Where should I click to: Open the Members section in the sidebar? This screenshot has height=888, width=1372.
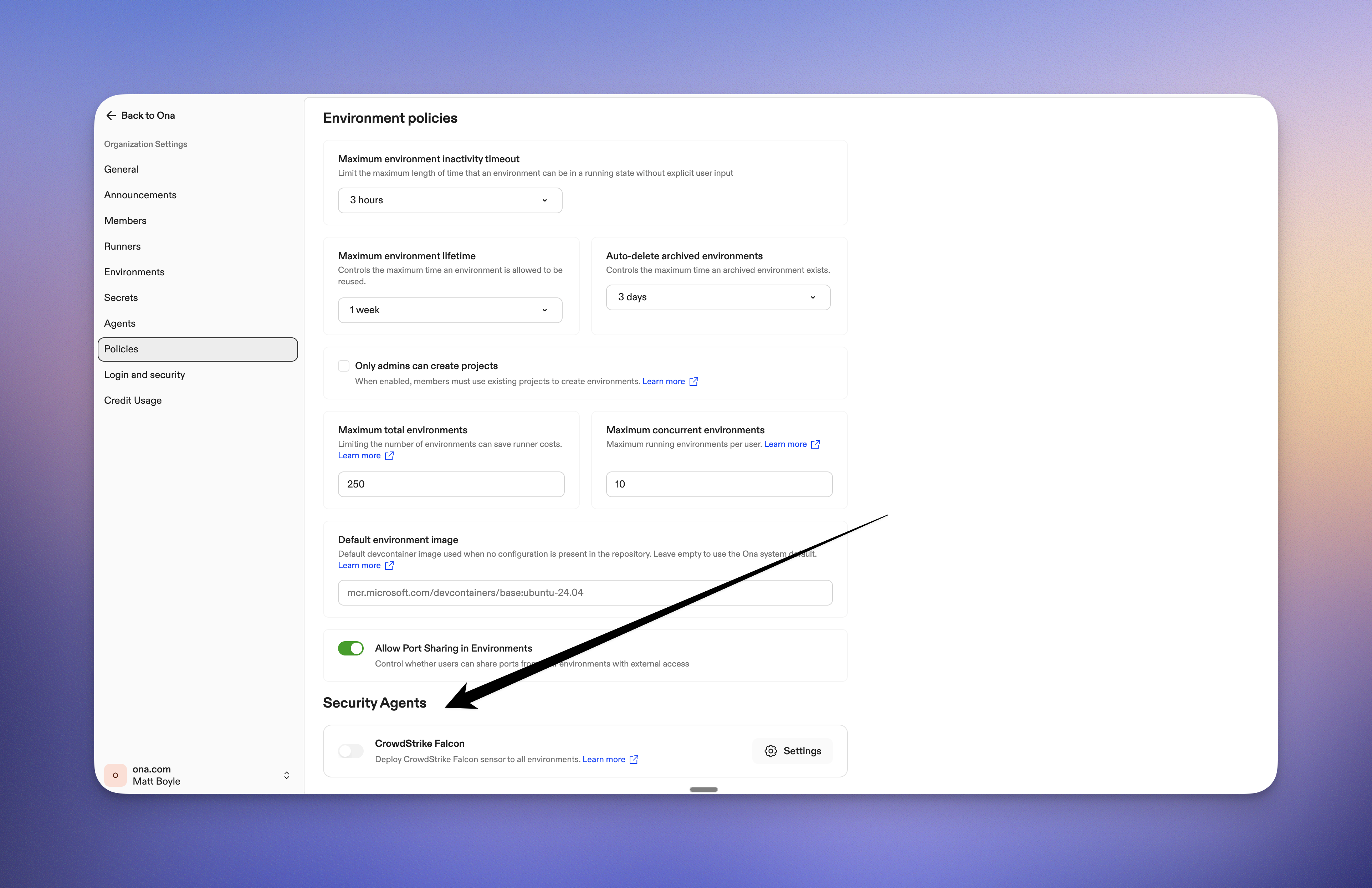[x=125, y=220]
